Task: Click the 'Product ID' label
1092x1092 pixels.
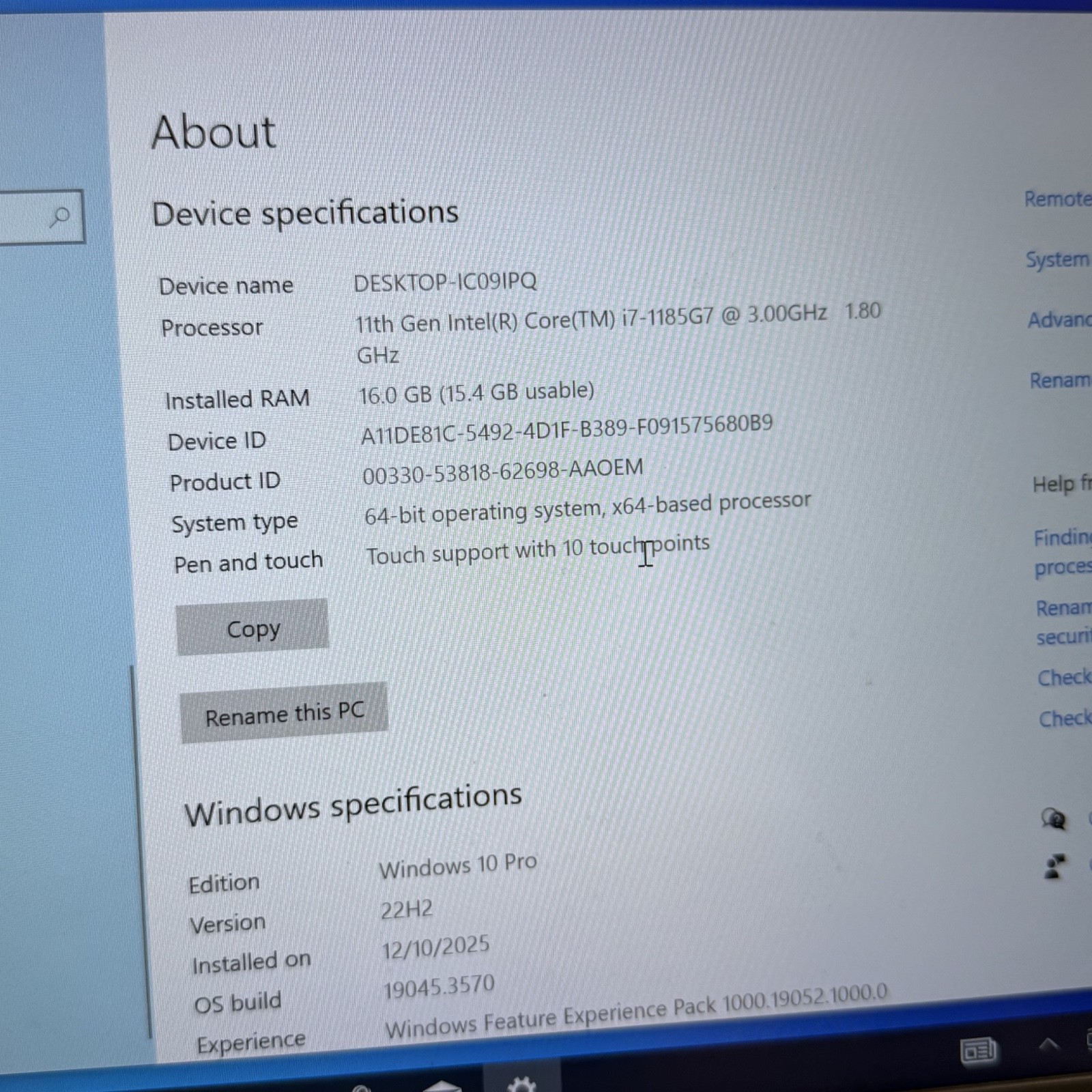Action: click(x=225, y=482)
